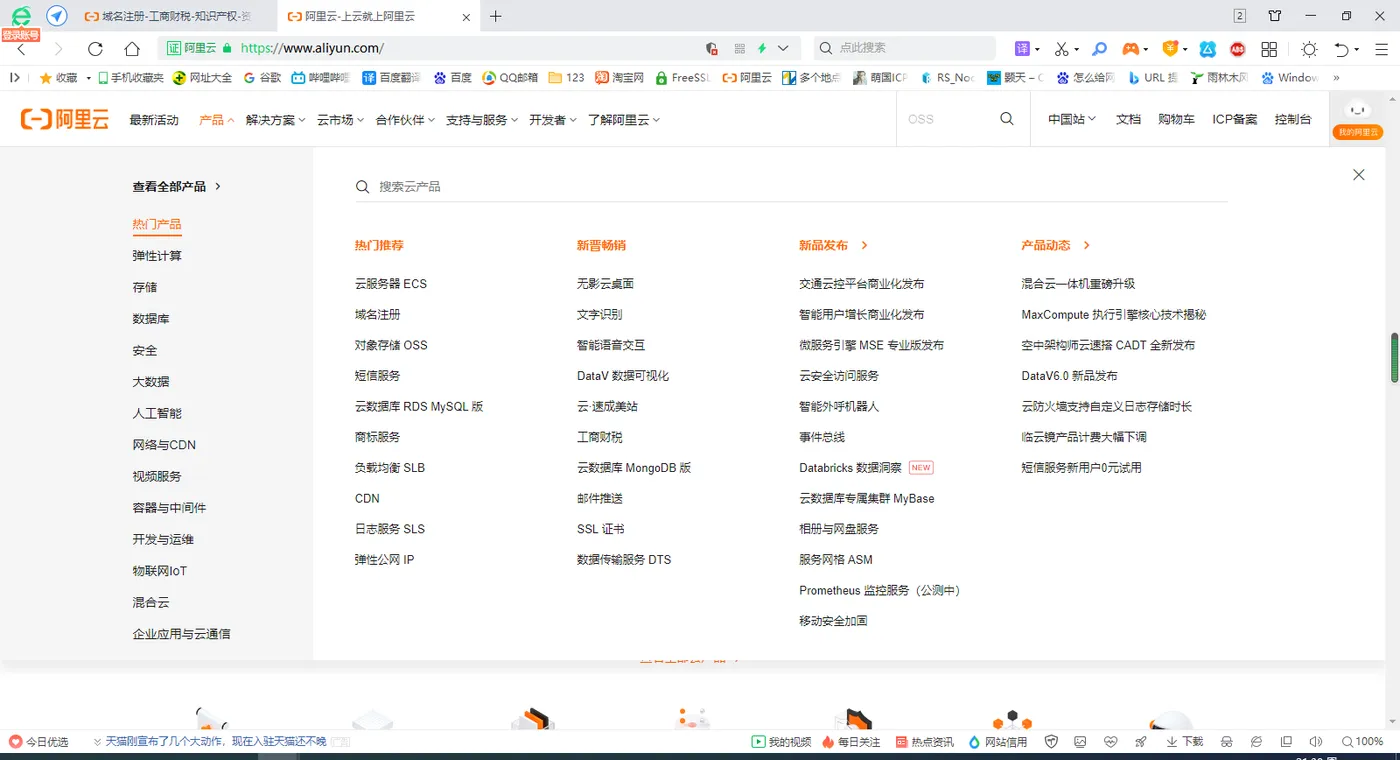Click the green lightning speed mode icon
The image size is (1400, 760).
click(762, 48)
